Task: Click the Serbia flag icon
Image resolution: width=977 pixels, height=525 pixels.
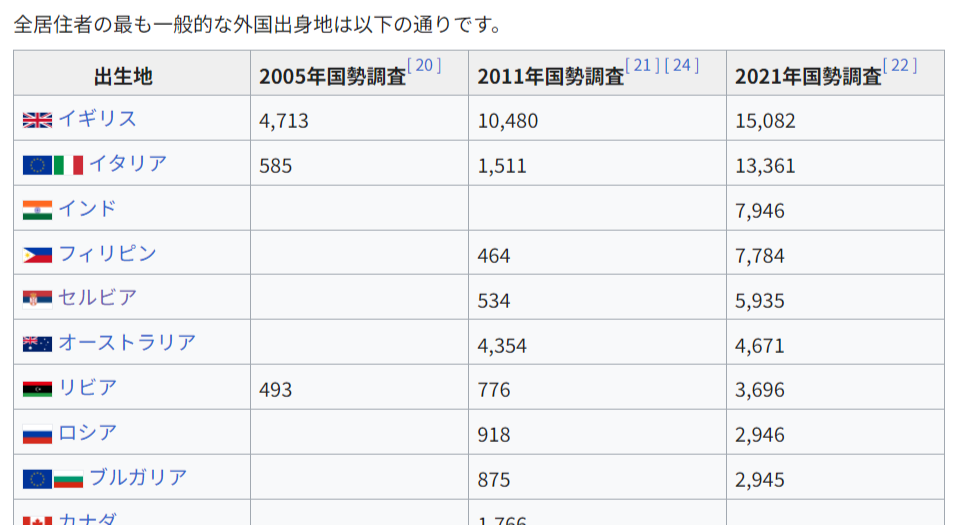Action: click(37, 300)
